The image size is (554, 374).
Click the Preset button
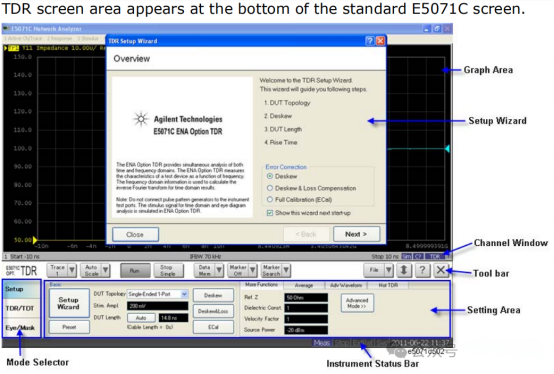(x=69, y=327)
